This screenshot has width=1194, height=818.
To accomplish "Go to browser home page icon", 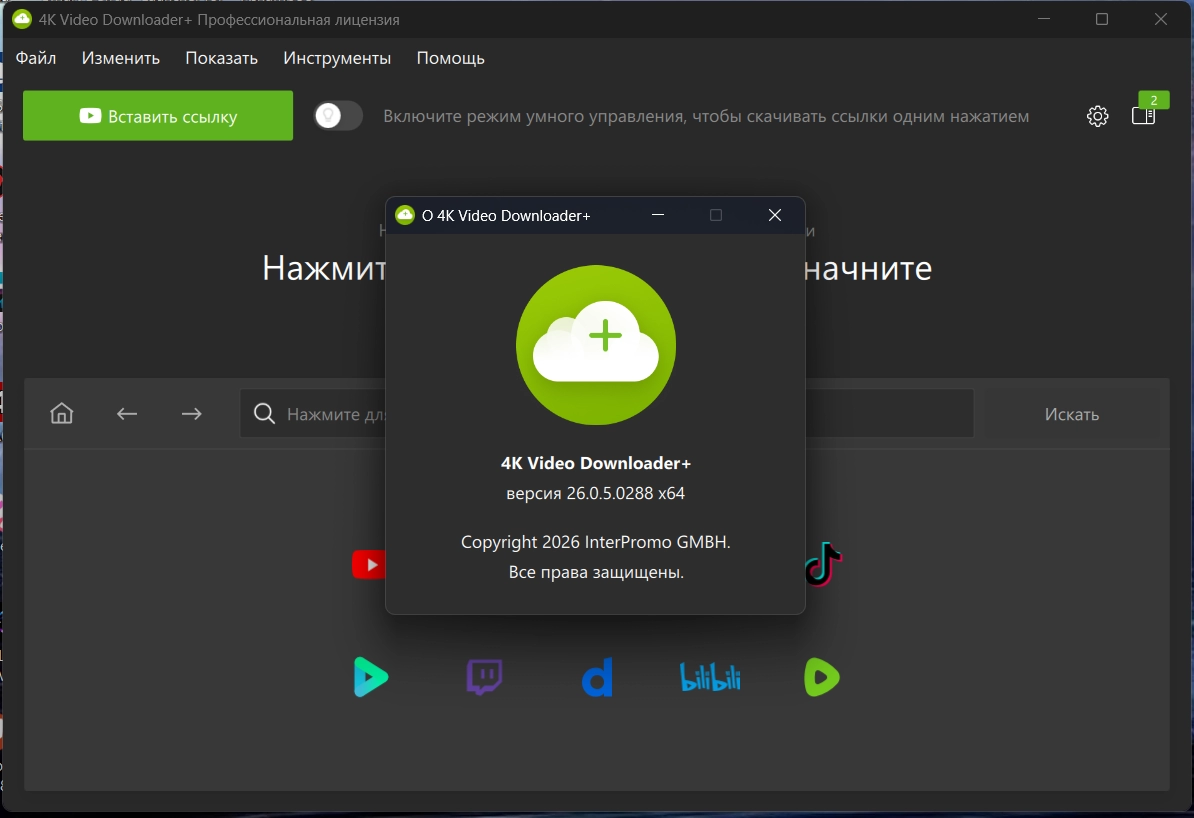I will [x=62, y=414].
